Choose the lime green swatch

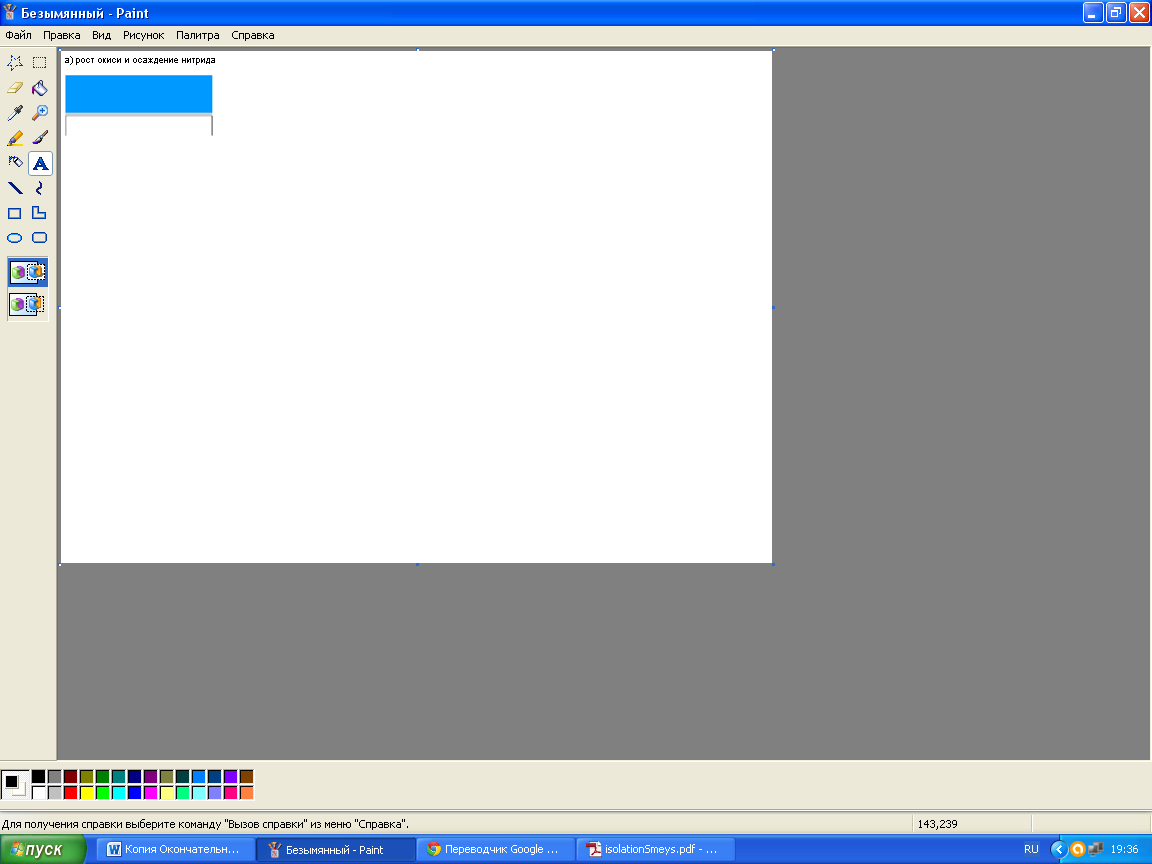point(103,793)
